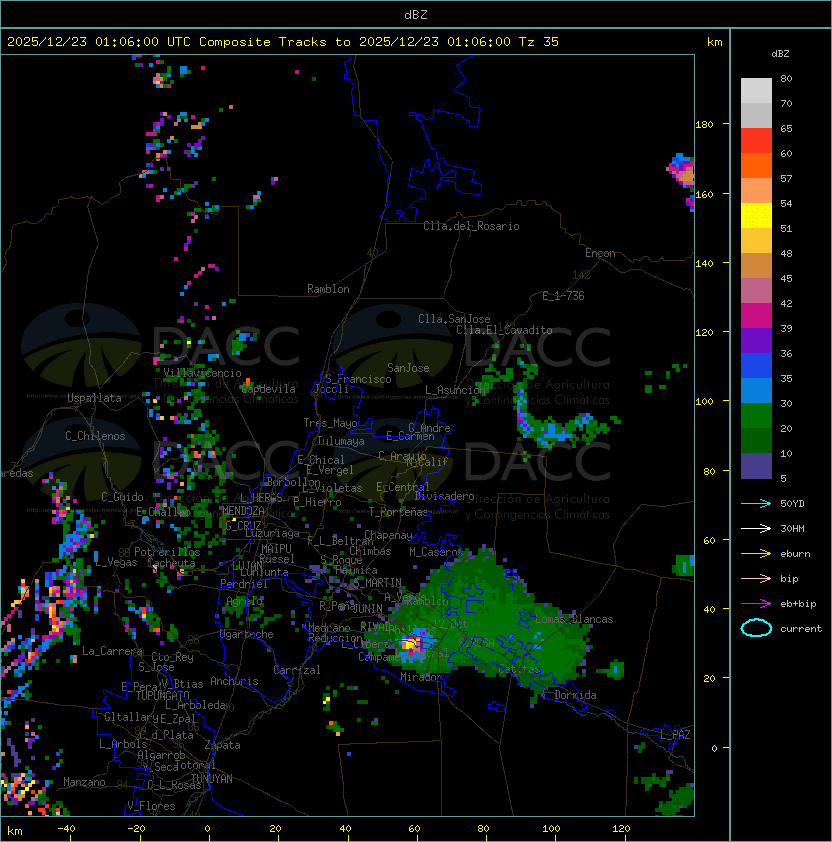
Task: Click the '65' value in dBZ scale
Action: pos(786,128)
